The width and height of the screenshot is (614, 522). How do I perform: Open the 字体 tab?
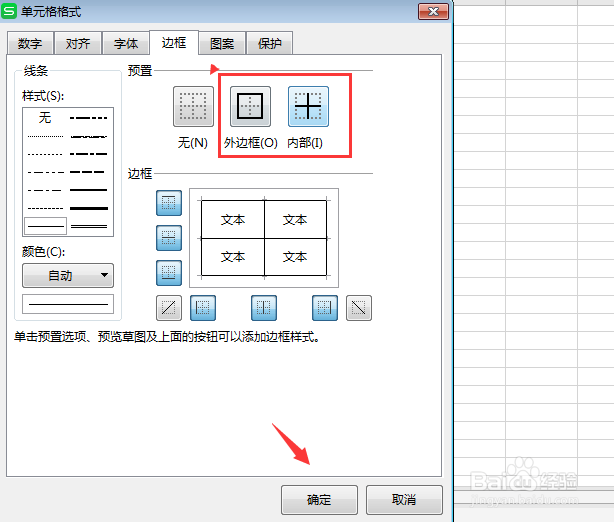(126, 43)
